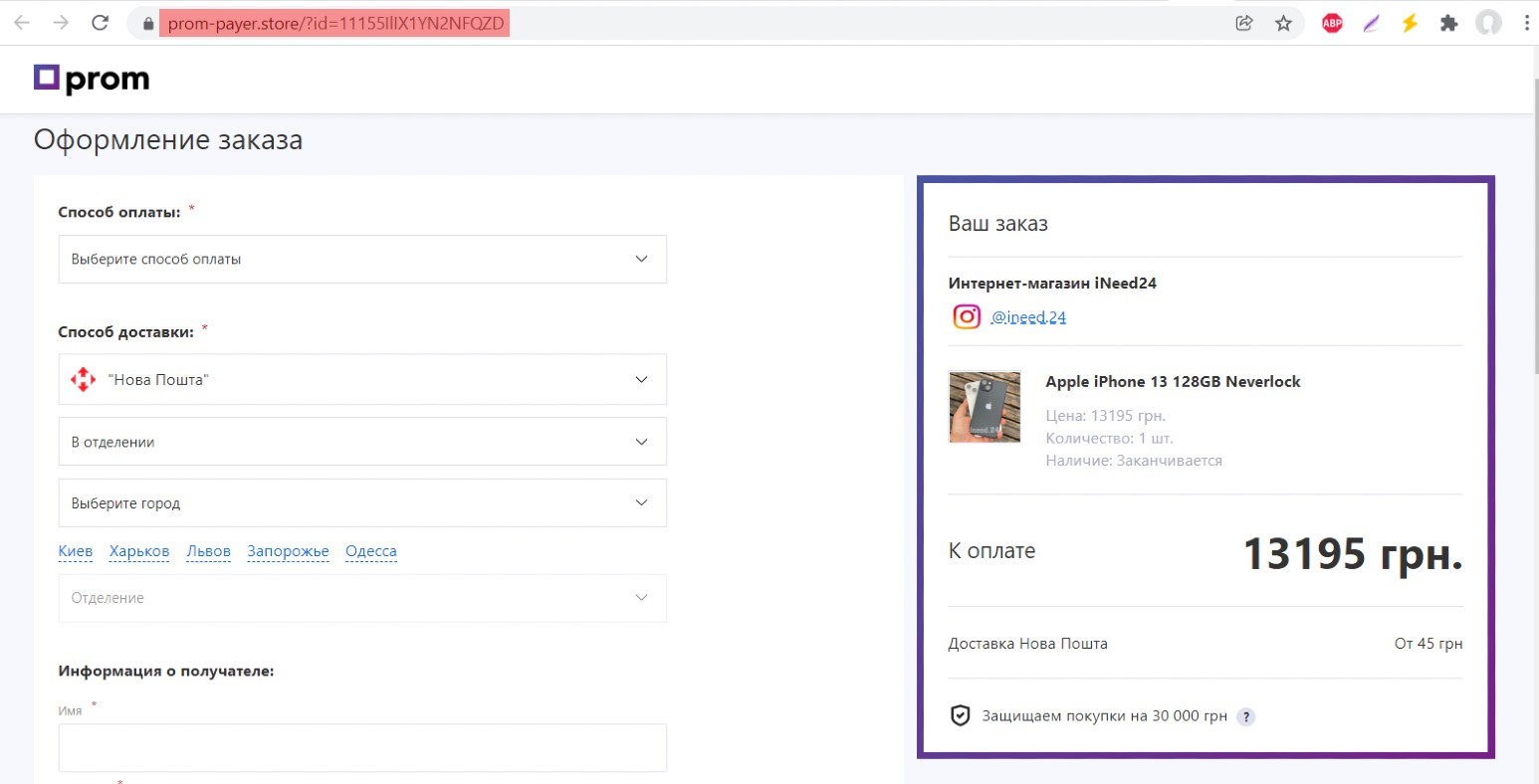Go forward with the browser forward arrow

[61, 23]
